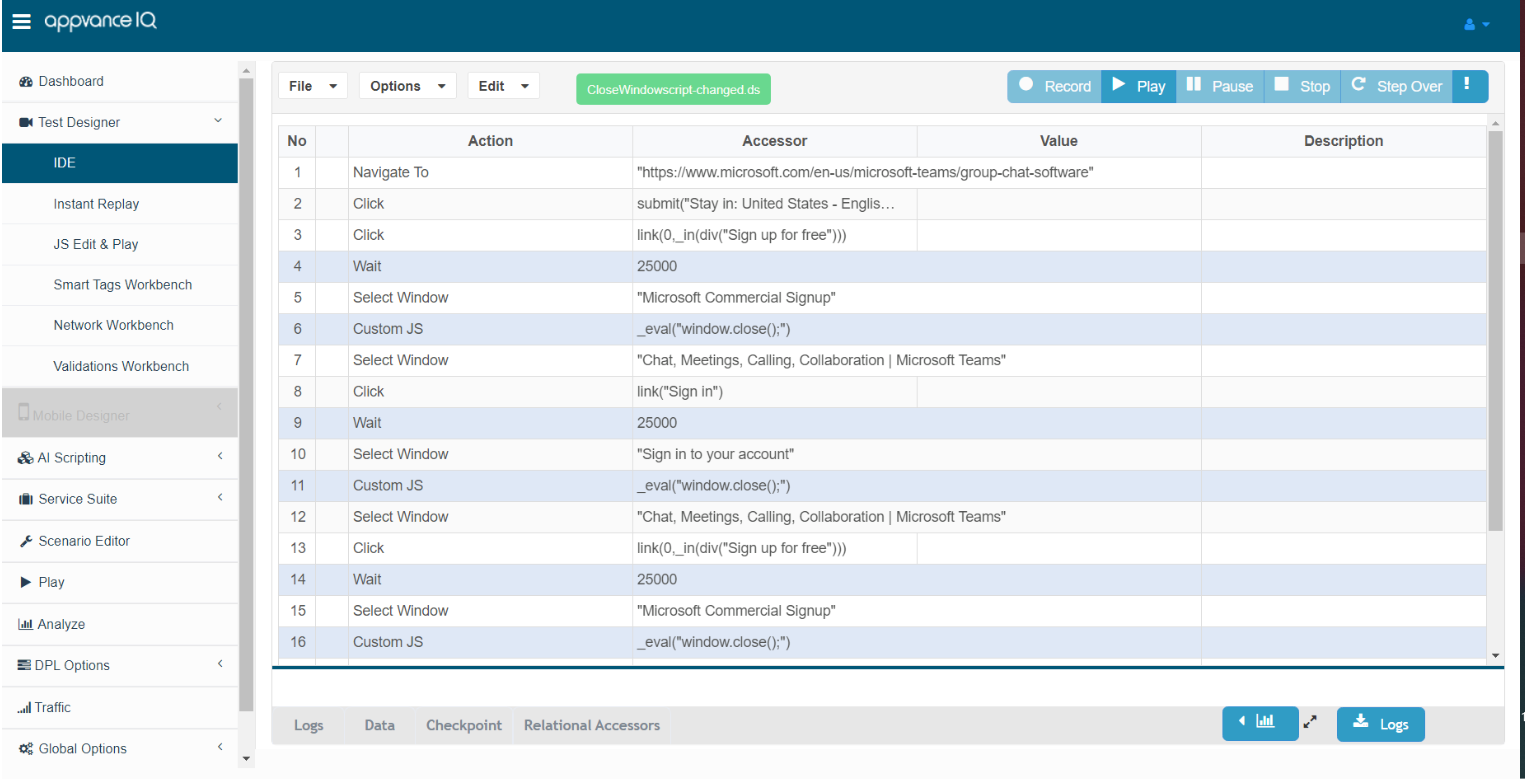Switch to the Logs tab

(x=309, y=725)
